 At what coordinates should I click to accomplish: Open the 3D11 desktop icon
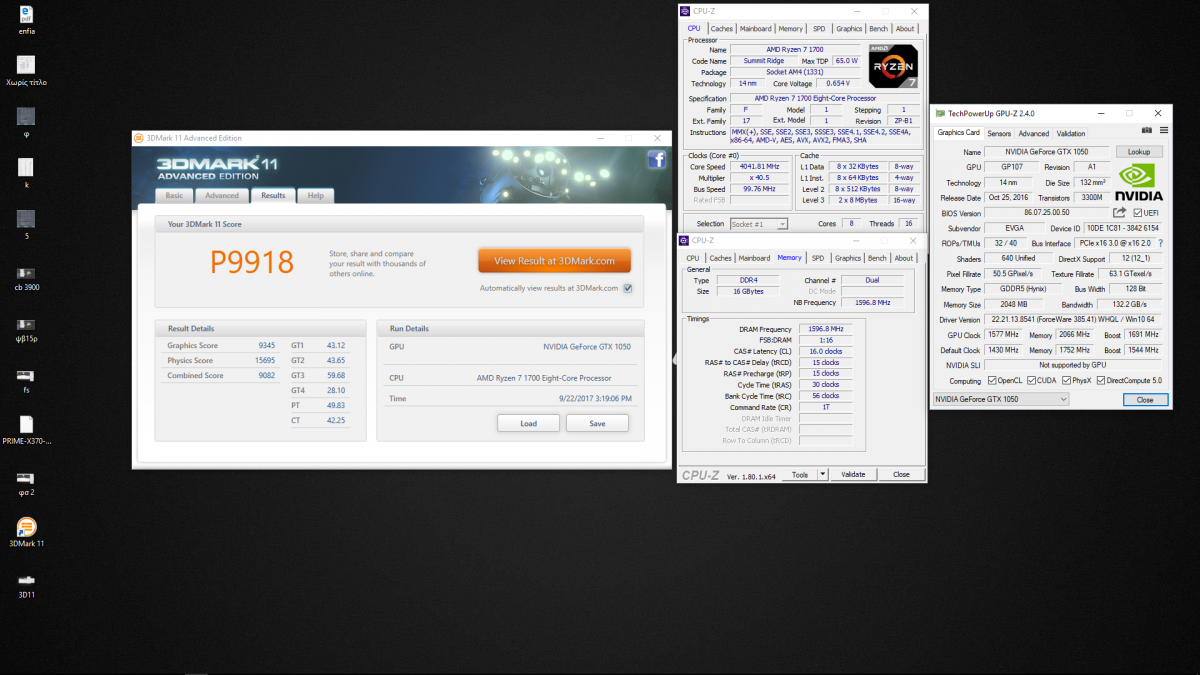(27, 585)
